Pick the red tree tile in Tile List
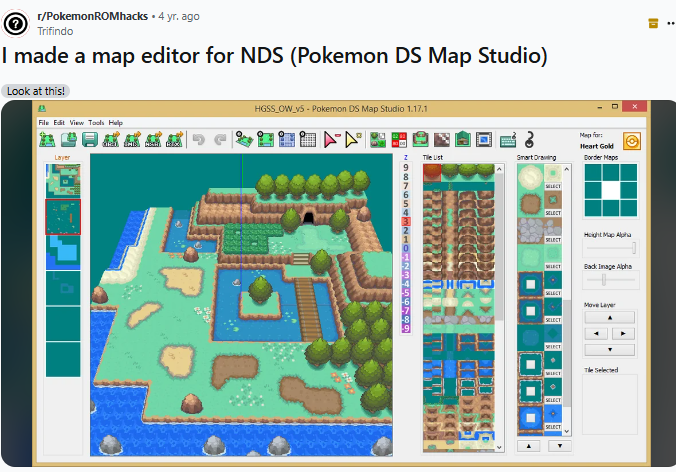 pyautogui.click(x=432, y=172)
